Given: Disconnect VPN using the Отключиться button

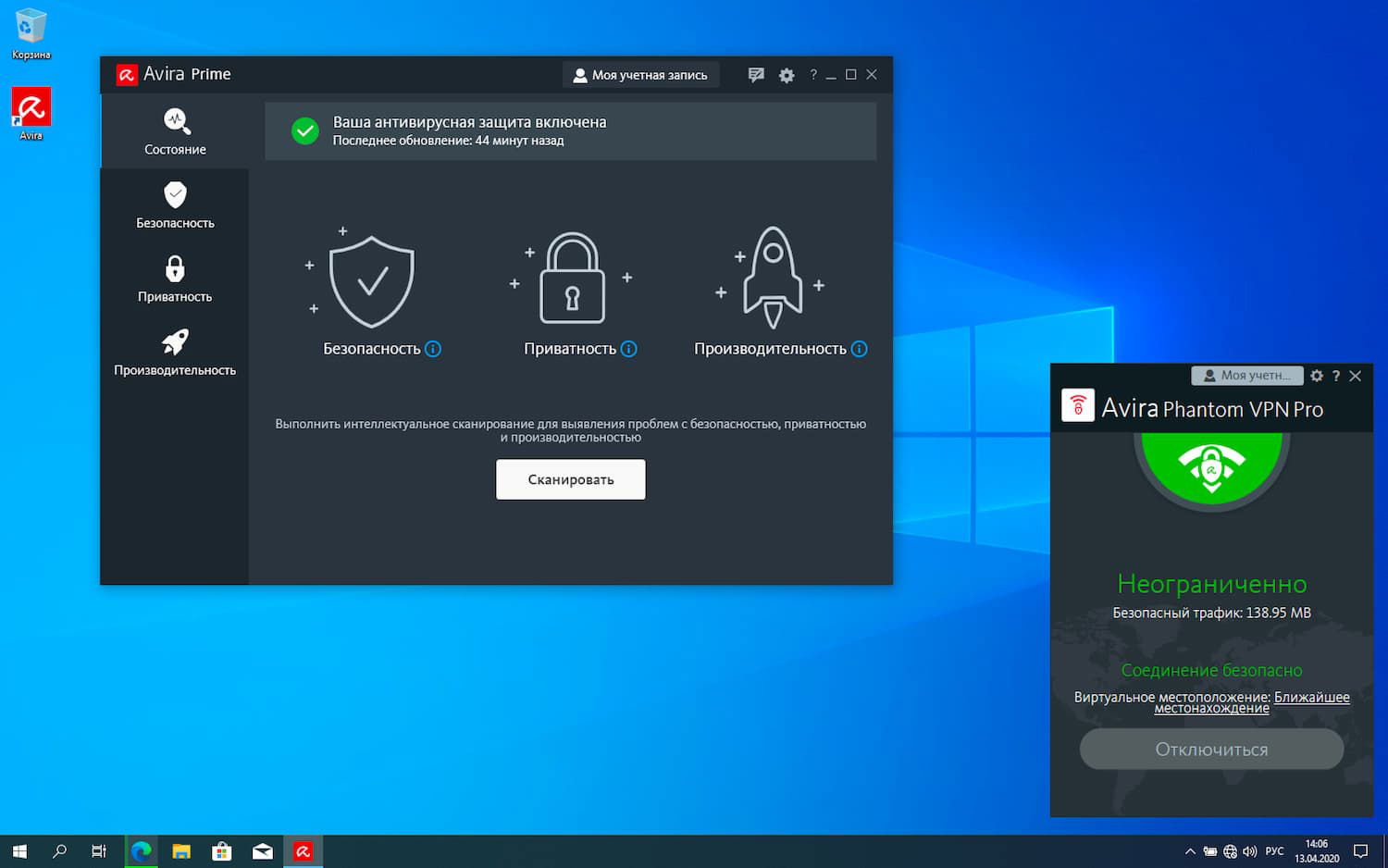Looking at the screenshot, I should point(1211,749).
